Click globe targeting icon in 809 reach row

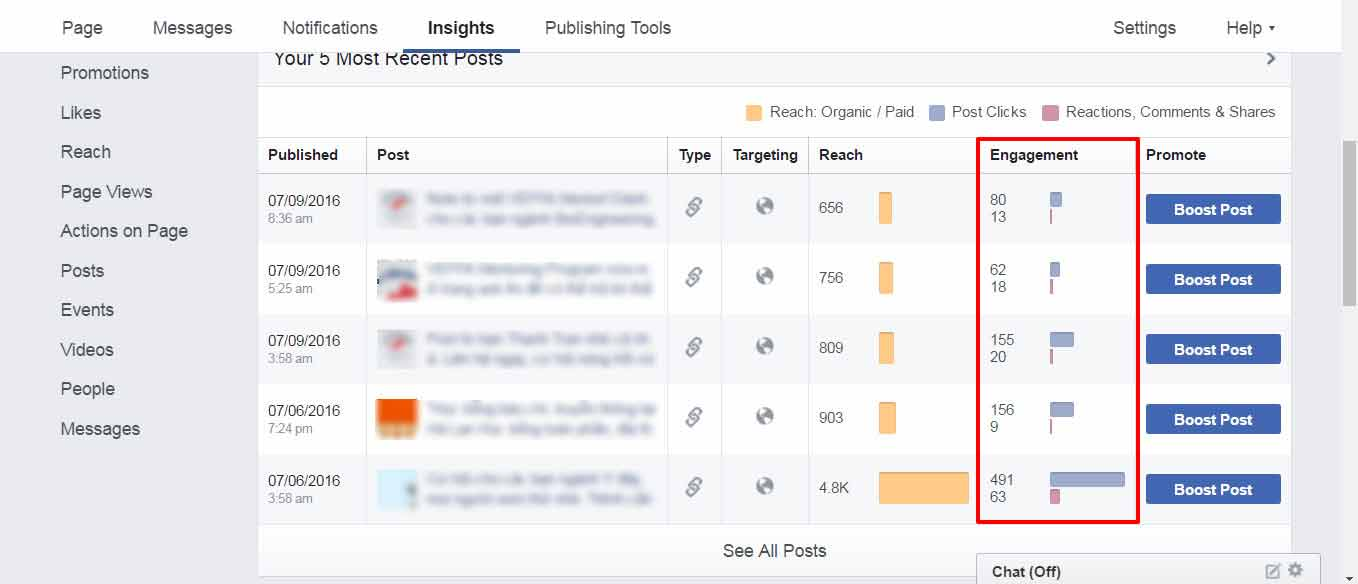pyautogui.click(x=765, y=346)
